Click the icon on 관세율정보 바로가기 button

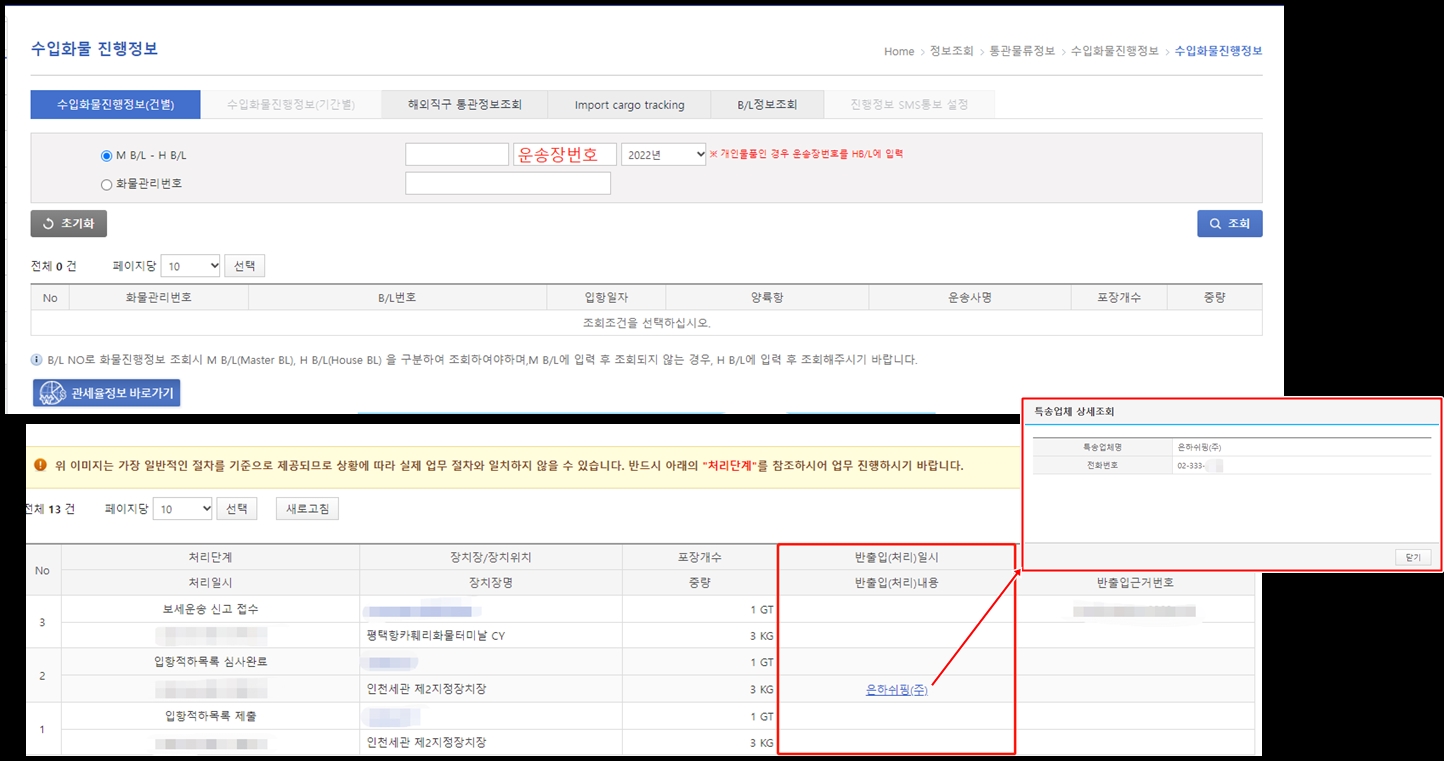pyautogui.click(x=52, y=394)
